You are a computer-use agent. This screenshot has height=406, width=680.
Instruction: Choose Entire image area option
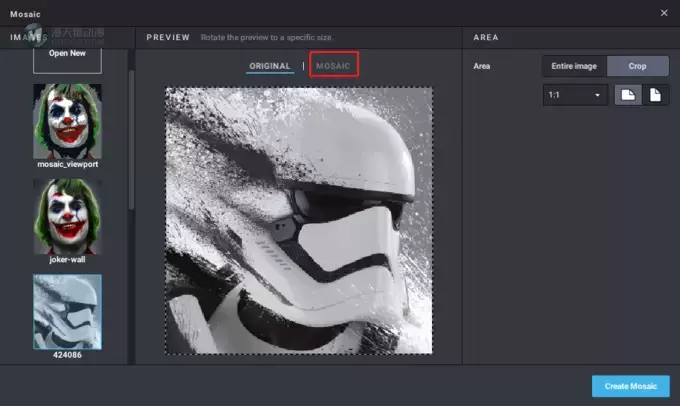(574, 66)
